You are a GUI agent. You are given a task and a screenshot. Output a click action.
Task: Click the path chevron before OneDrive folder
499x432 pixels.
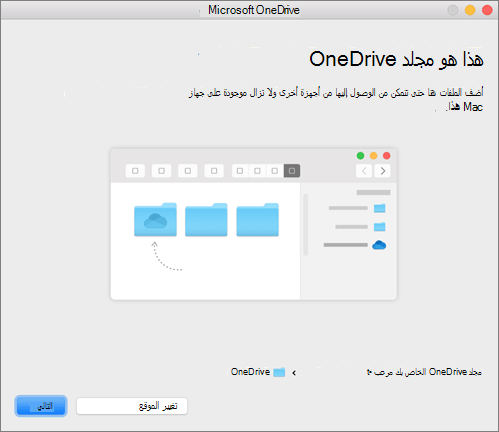(294, 373)
